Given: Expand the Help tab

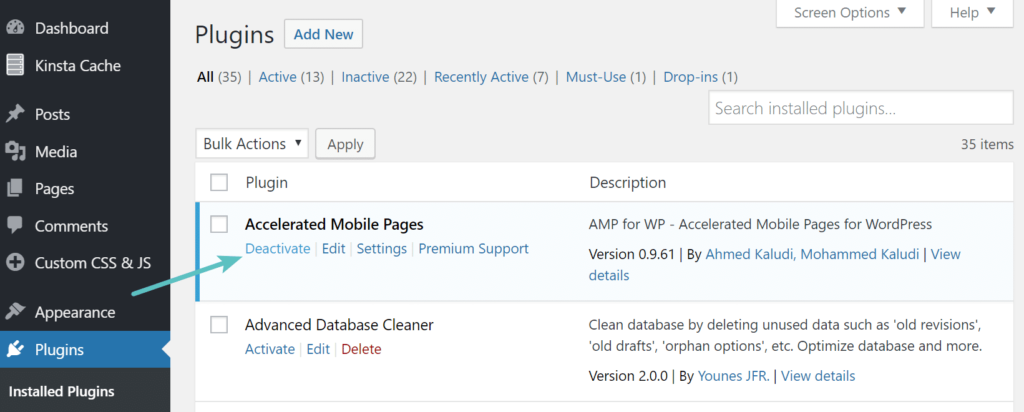Looking at the screenshot, I should coord(972,13).
